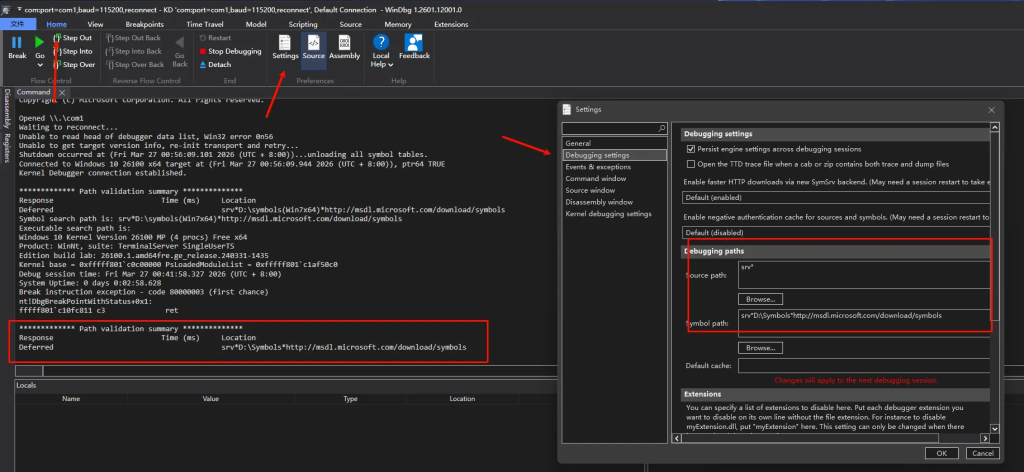Click the Step Out command
Image resolution: width=1024 pixels, height=472 pixels.
point(72,38)
